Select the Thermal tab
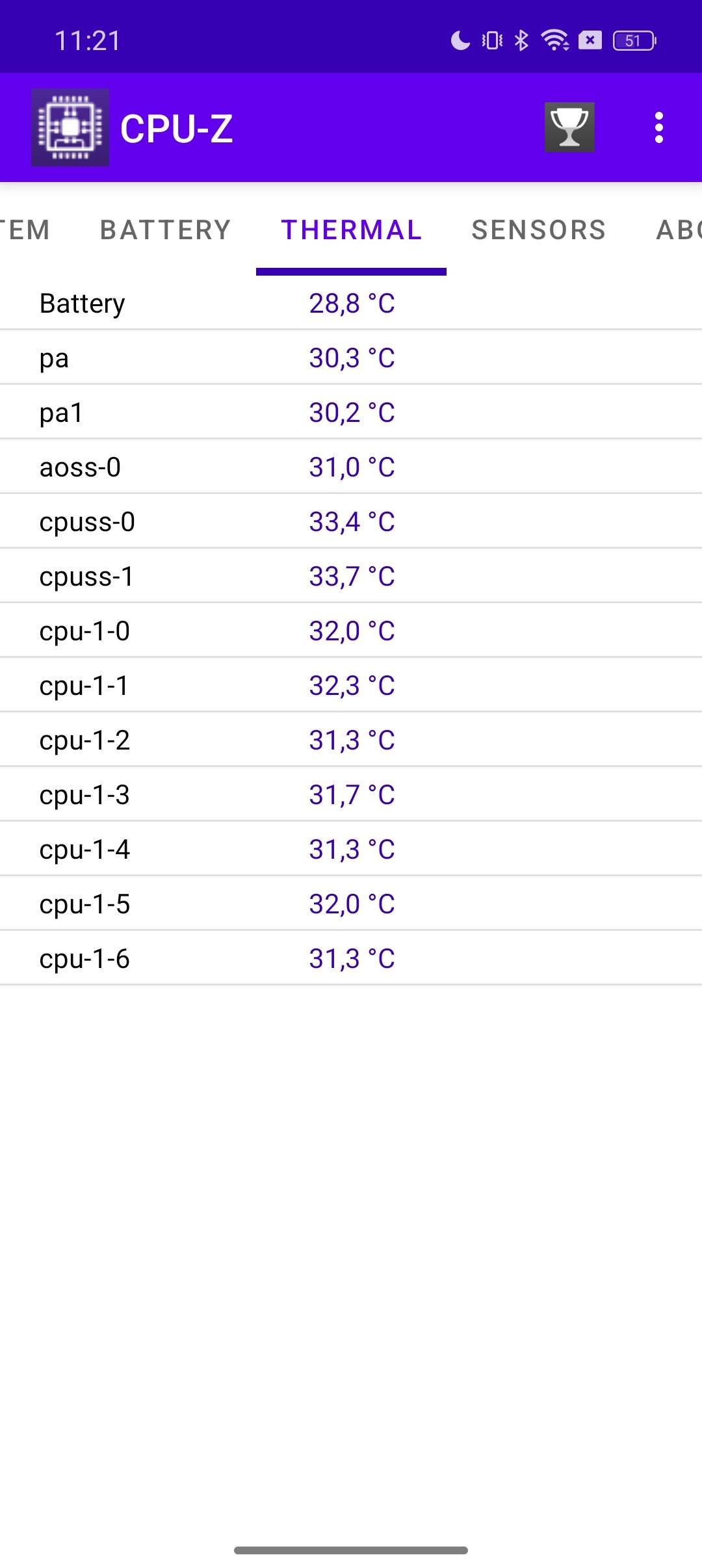 tap(351, 229)
